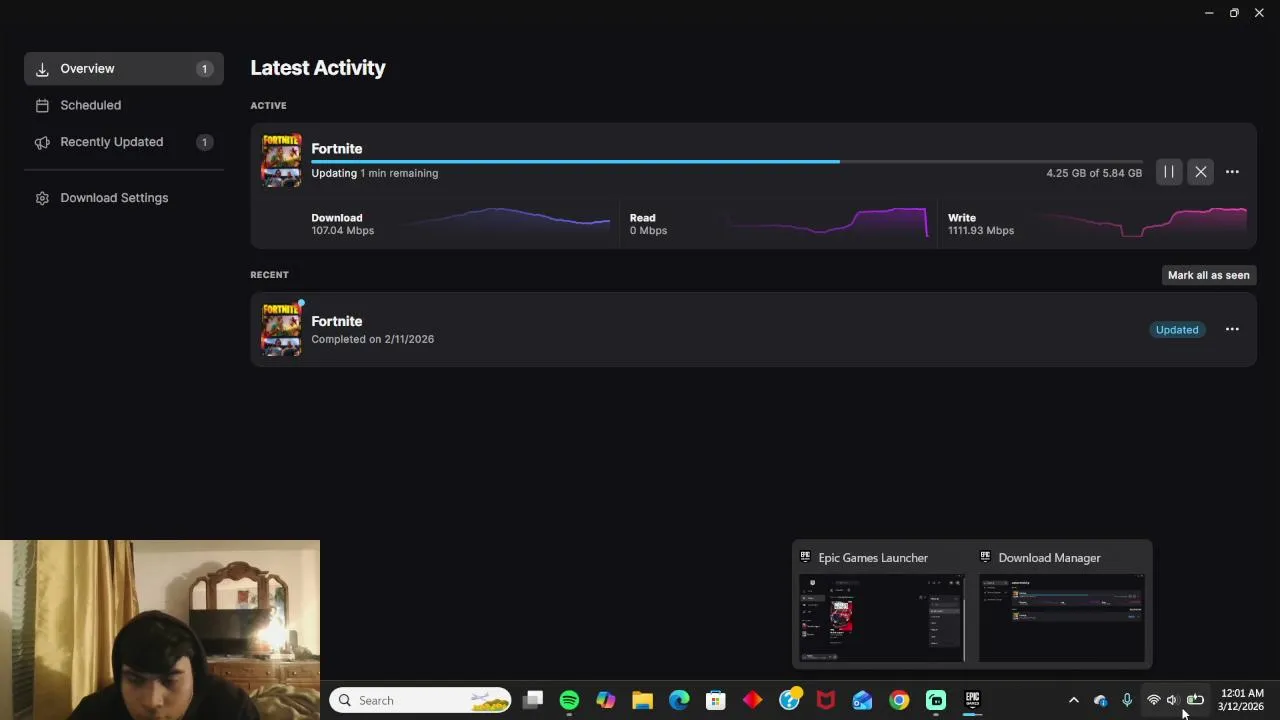Click the Download Settings gear icon
The height and width of the screenshot is (720, 1280).
coord(42,198)
